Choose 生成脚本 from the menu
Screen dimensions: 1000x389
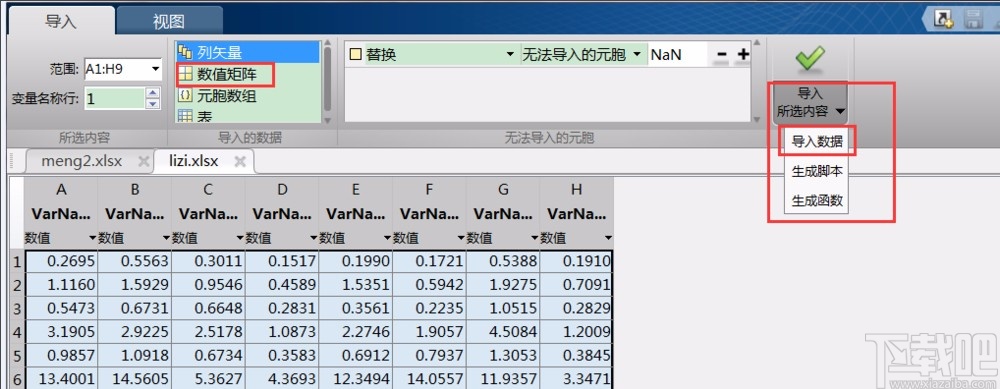pyautogui.click(x=817, y=171)
